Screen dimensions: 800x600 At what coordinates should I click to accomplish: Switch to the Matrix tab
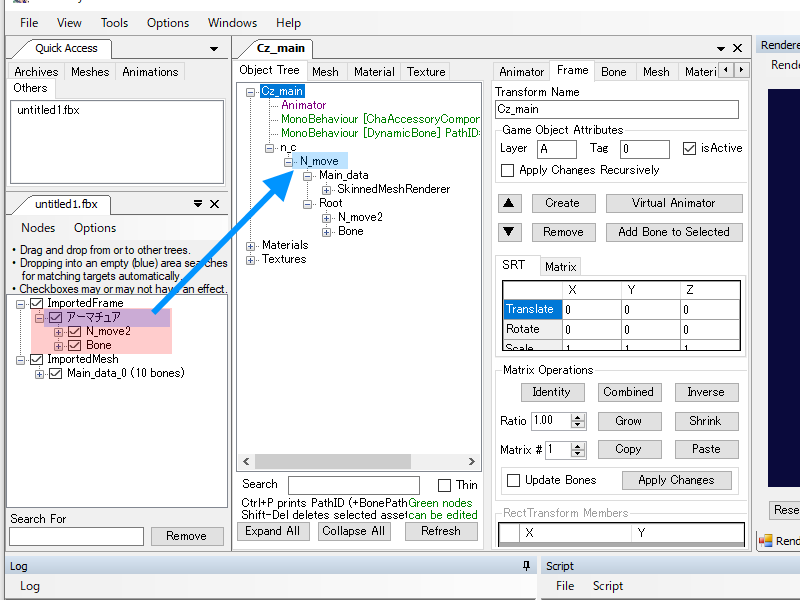[560, 267]
